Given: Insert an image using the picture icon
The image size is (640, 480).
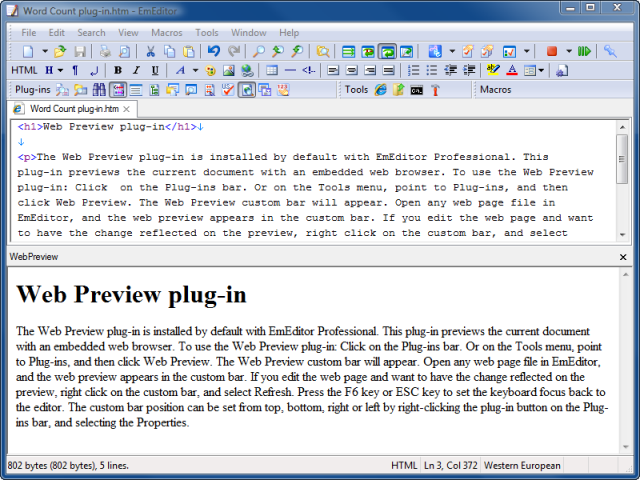Looking at the screenshot, I should point(229,71).
